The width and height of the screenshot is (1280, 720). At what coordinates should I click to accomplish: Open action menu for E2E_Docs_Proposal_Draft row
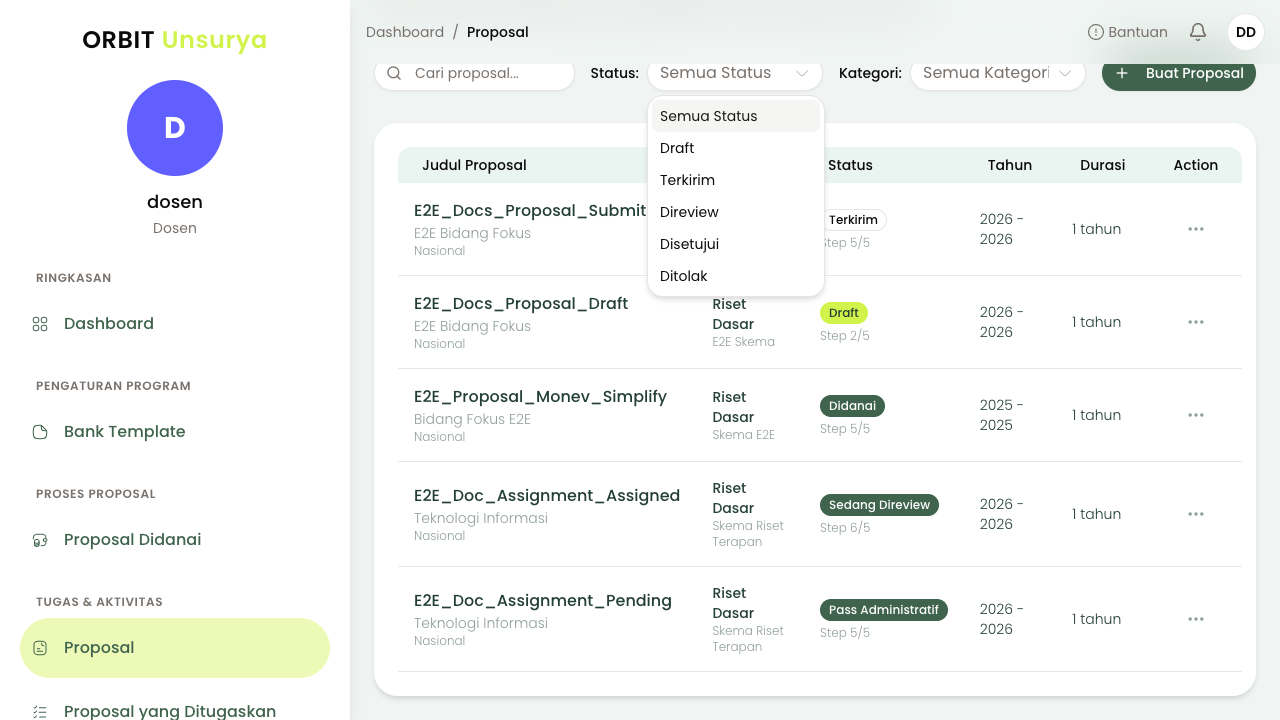(1196, 322)
